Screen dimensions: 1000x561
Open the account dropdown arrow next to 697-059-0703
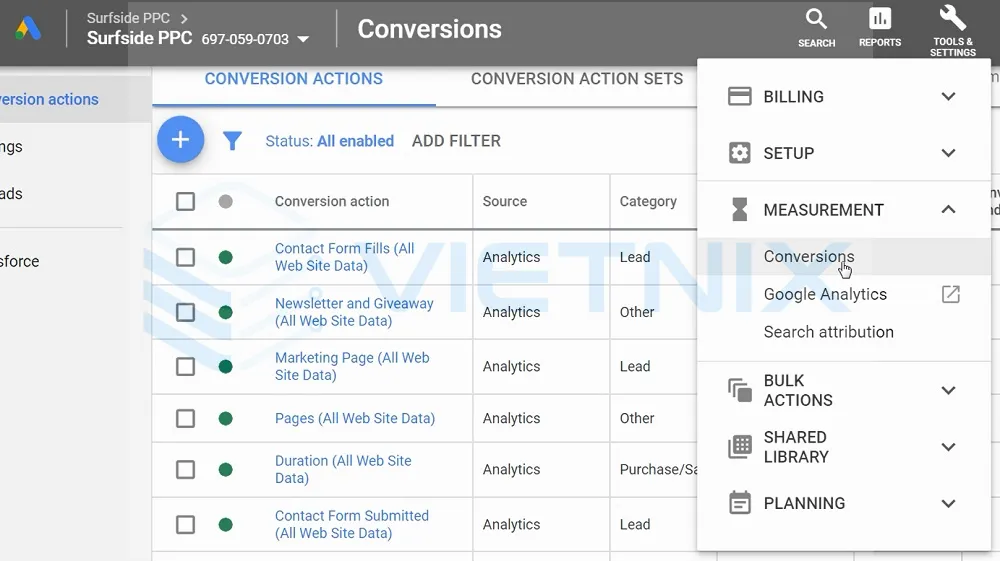[x=304, y=40]
